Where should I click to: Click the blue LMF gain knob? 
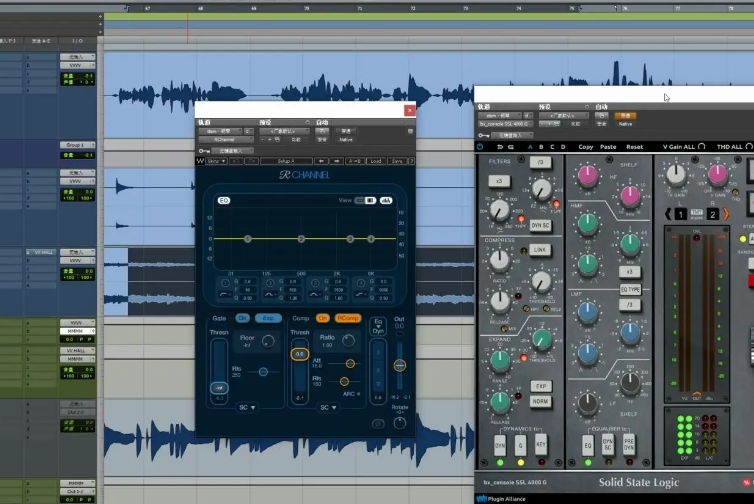click(x=588, y=312)
